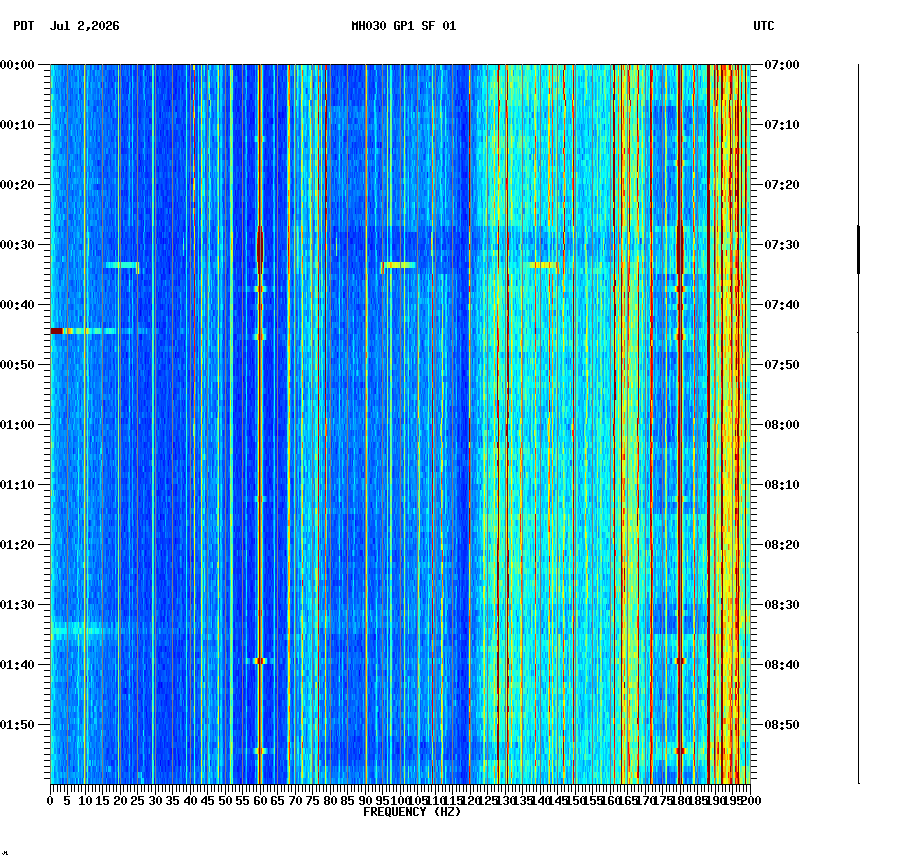Image resolution: width=902 pixels, height=864 pixels.
Task: Click the UTC timezone label
Action: 763,26
